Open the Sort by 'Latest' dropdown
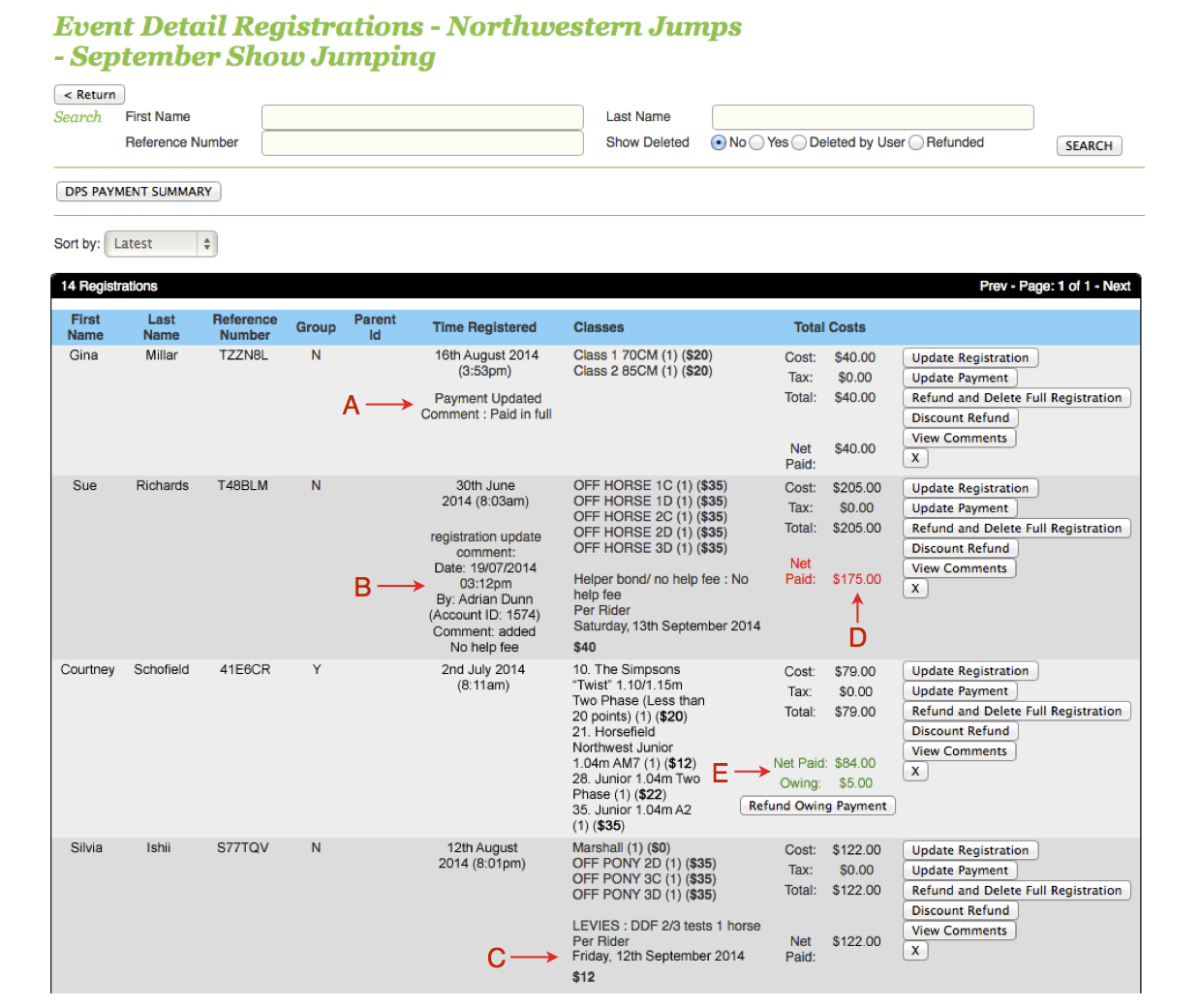This screenshot has height=1008, width=1200. [x=161, y=244]
